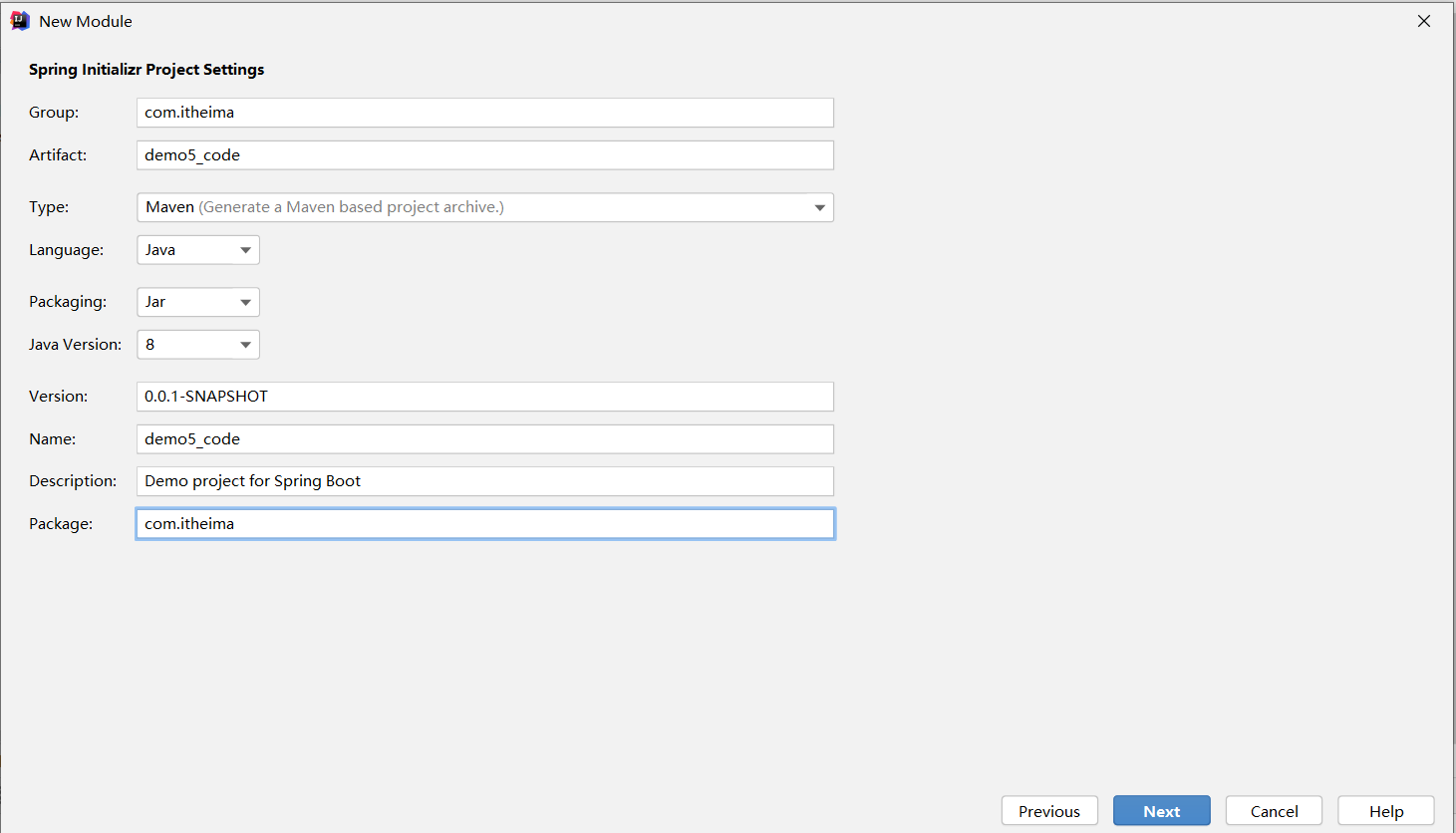
Task: Focus the Package text field
Action: [x=484, y=524]
